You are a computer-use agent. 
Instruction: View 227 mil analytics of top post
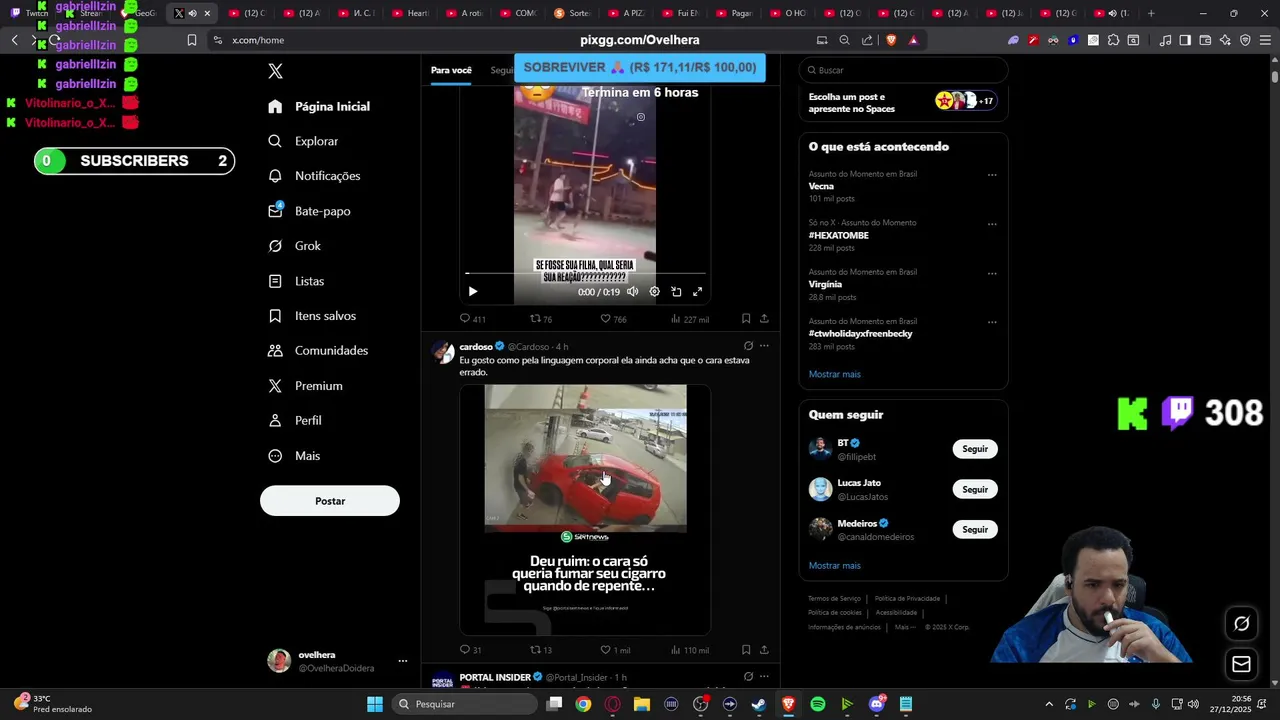point(690,319)
